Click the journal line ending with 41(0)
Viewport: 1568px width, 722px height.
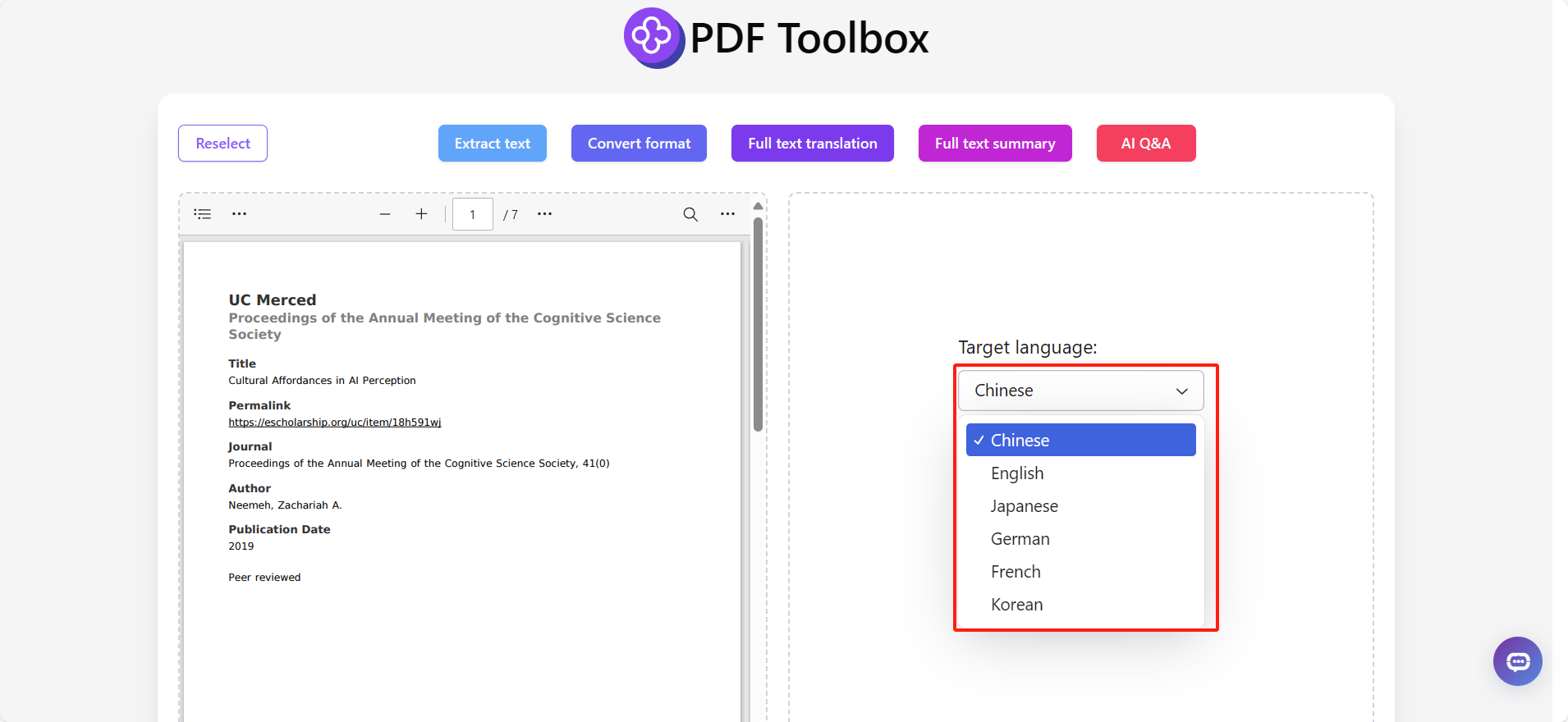pyautogui.click(x=419, y=464)
